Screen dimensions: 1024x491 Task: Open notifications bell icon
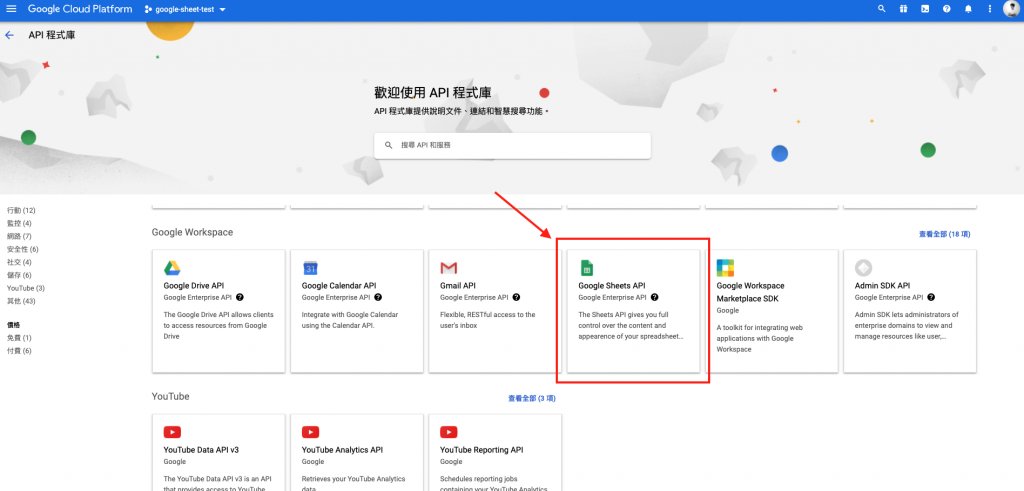[x=968, y=9]
